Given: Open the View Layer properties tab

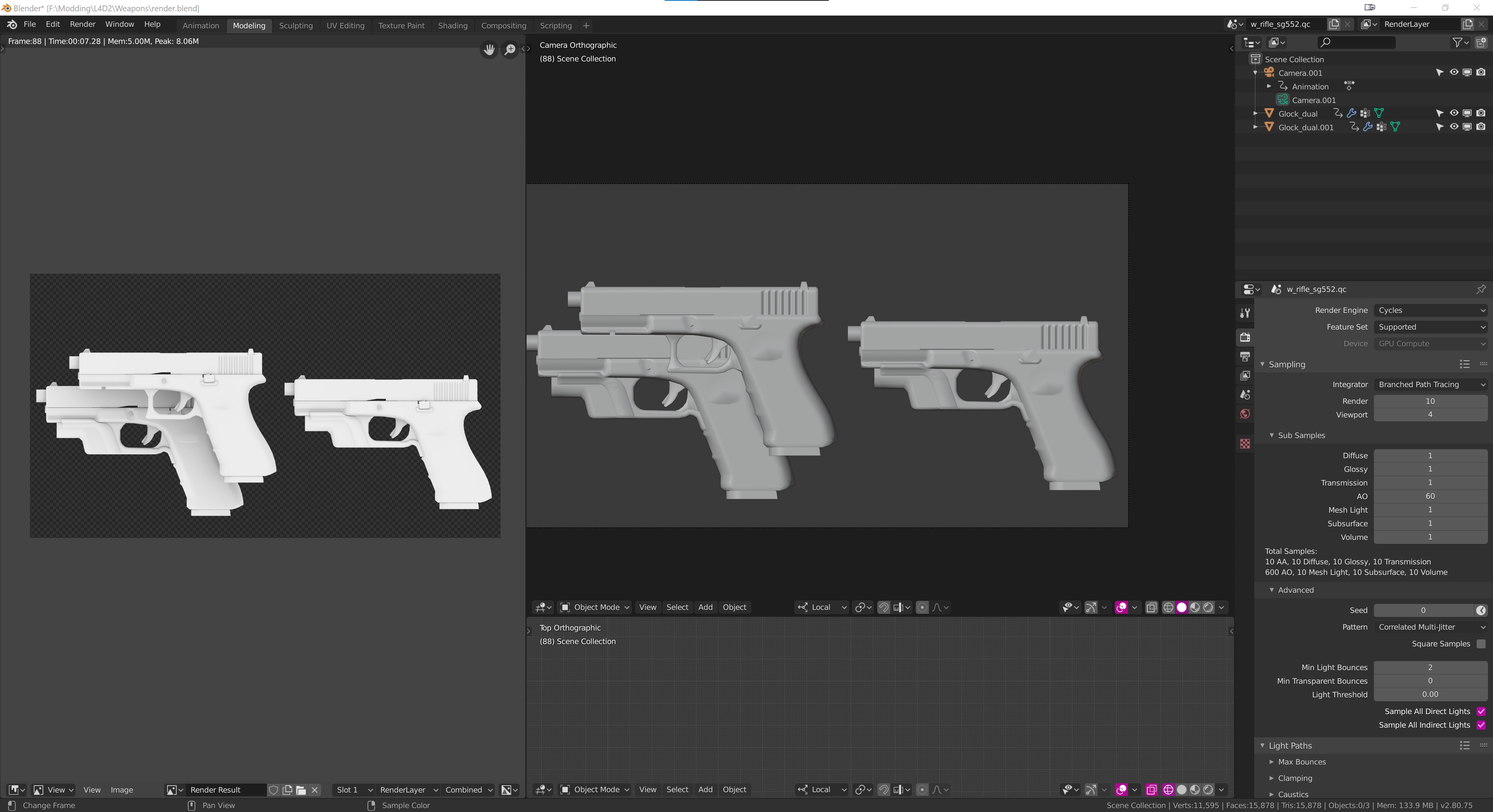Looking at the screenshot, I should [x=1245, y=375].
